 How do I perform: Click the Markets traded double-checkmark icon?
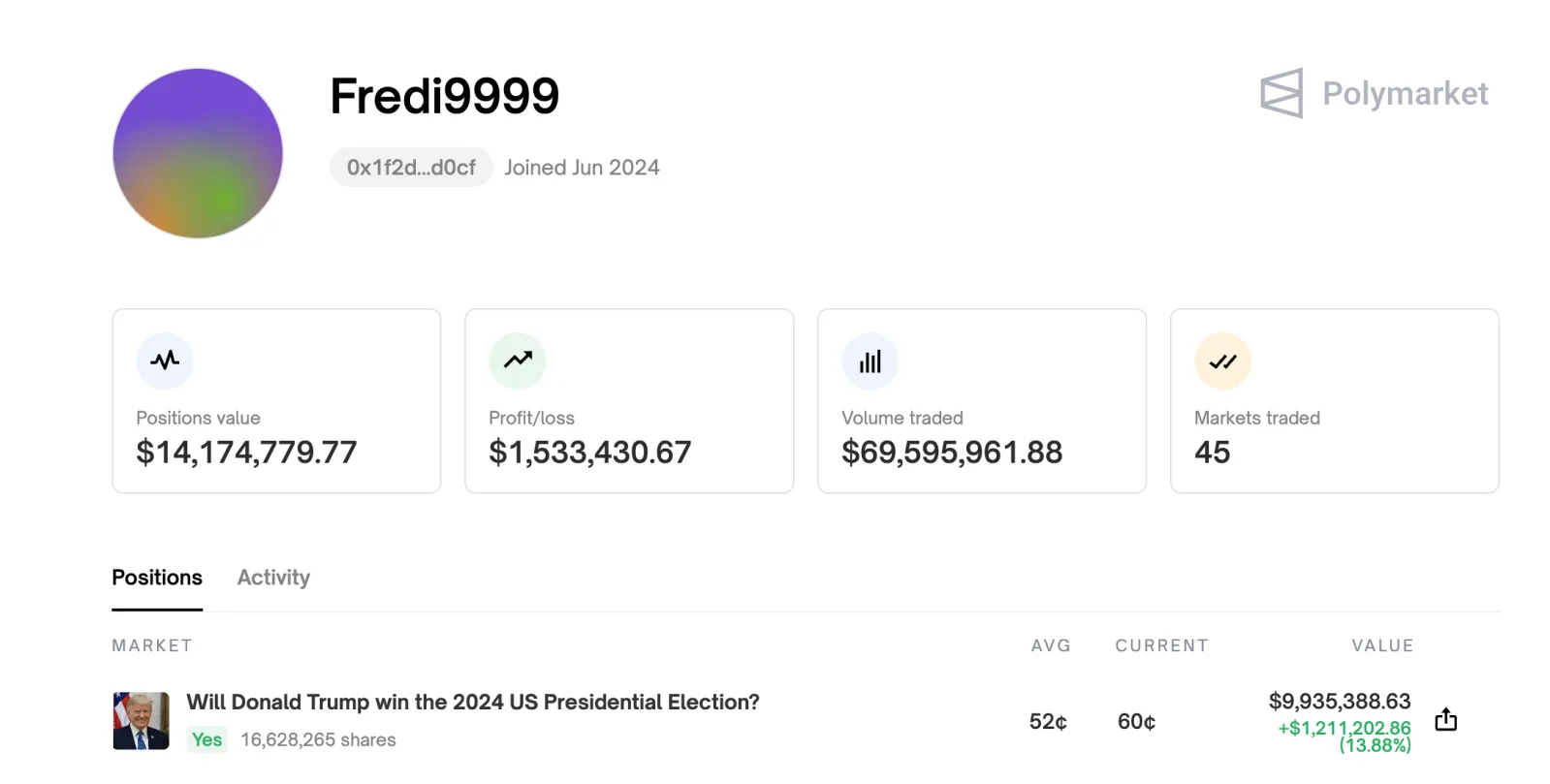pyautogui.click(x=1222, y=360)
